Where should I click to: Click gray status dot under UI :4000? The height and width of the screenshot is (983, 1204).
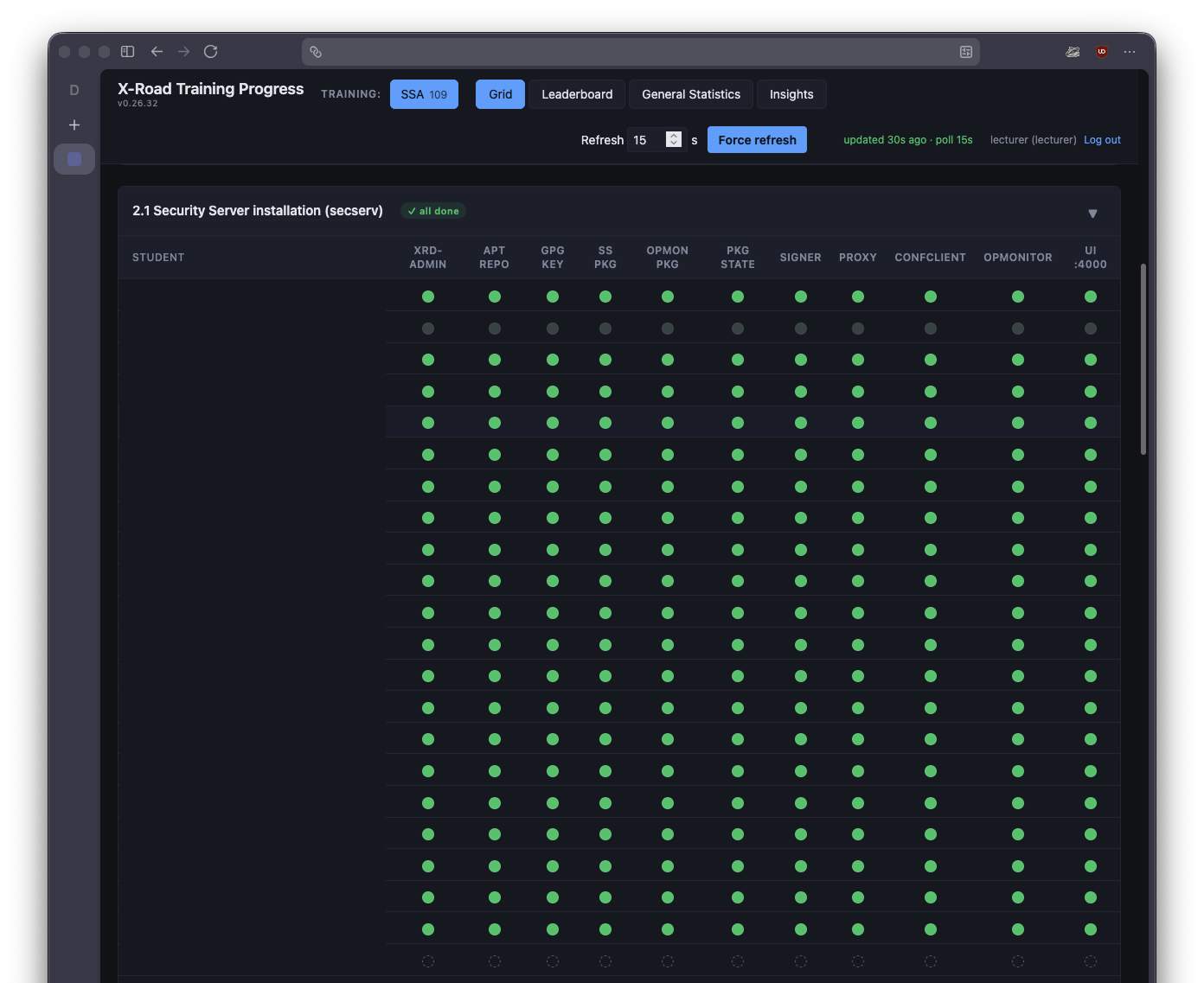[x=1091, y=329]
